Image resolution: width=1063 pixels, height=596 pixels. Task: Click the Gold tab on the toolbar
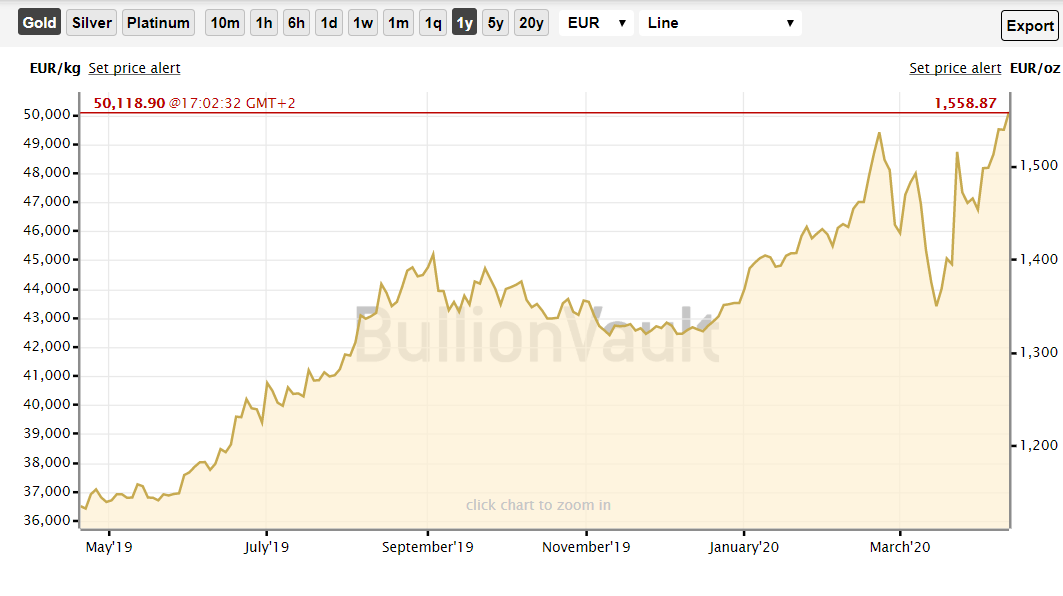(x=38, y=22)
